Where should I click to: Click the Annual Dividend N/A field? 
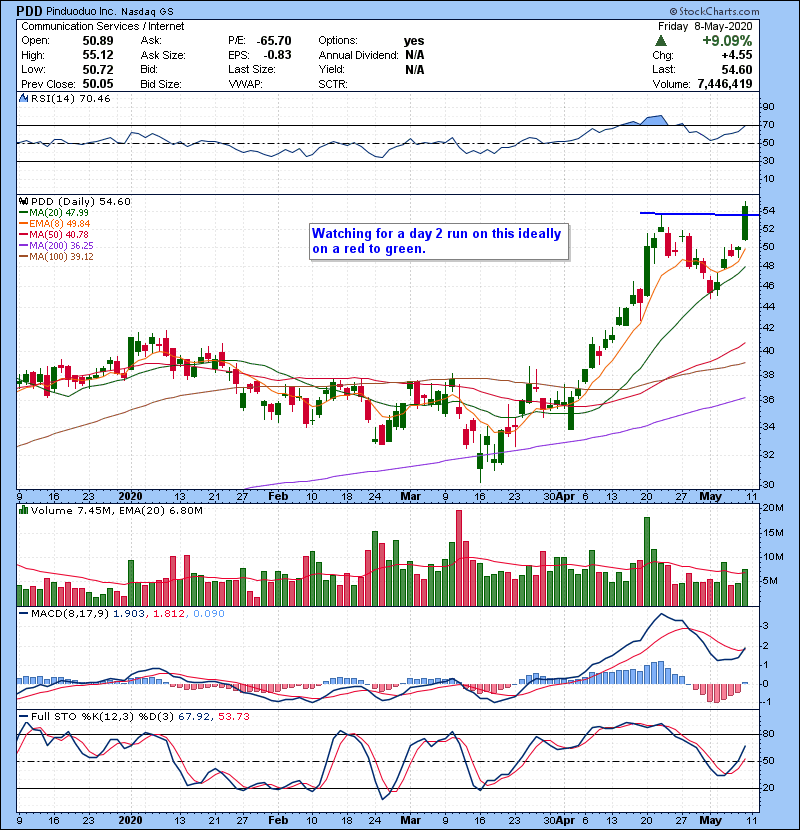coord(371,55)
